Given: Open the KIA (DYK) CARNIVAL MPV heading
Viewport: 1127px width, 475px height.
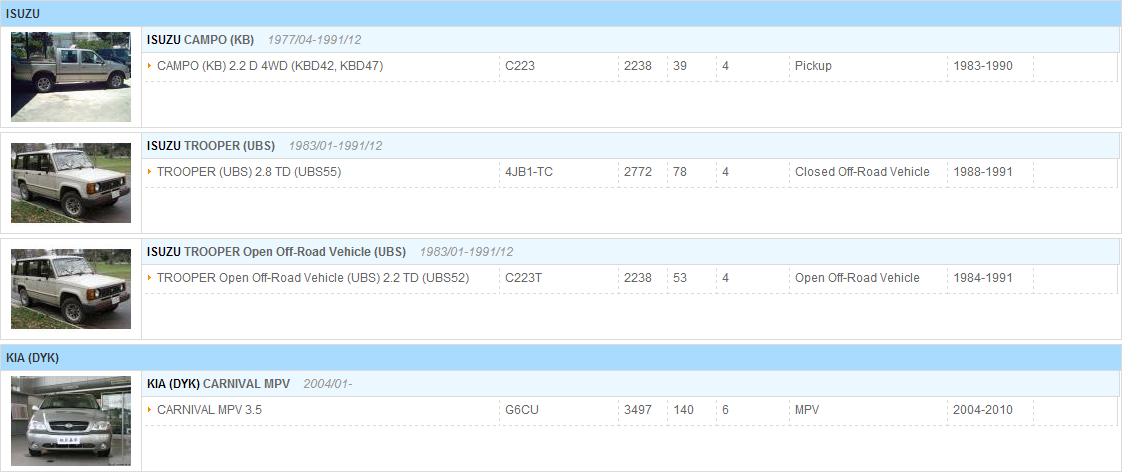Looking at the screenshot, I should (x=218, y=384).
